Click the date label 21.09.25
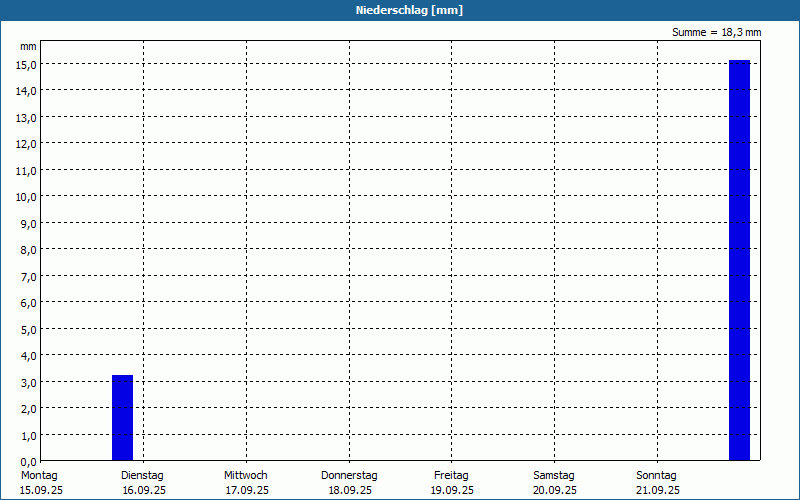Viewport: 800px width, 500px height. point(658,490)
